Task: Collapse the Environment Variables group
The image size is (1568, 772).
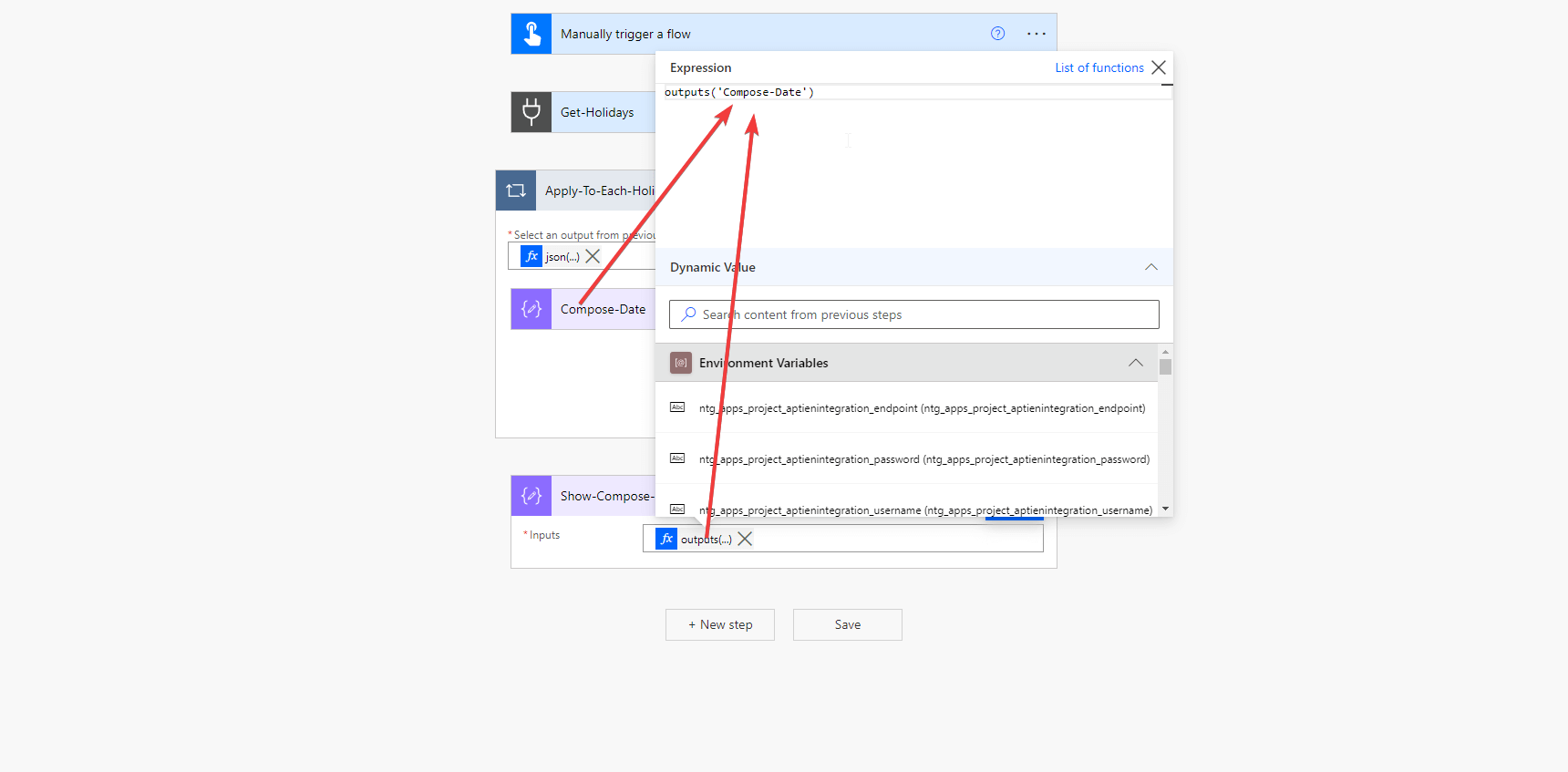Action: 1136,363
